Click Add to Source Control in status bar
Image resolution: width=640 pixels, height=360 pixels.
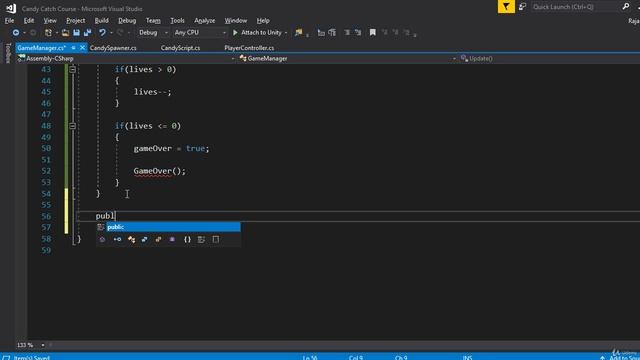click(620, 357)
